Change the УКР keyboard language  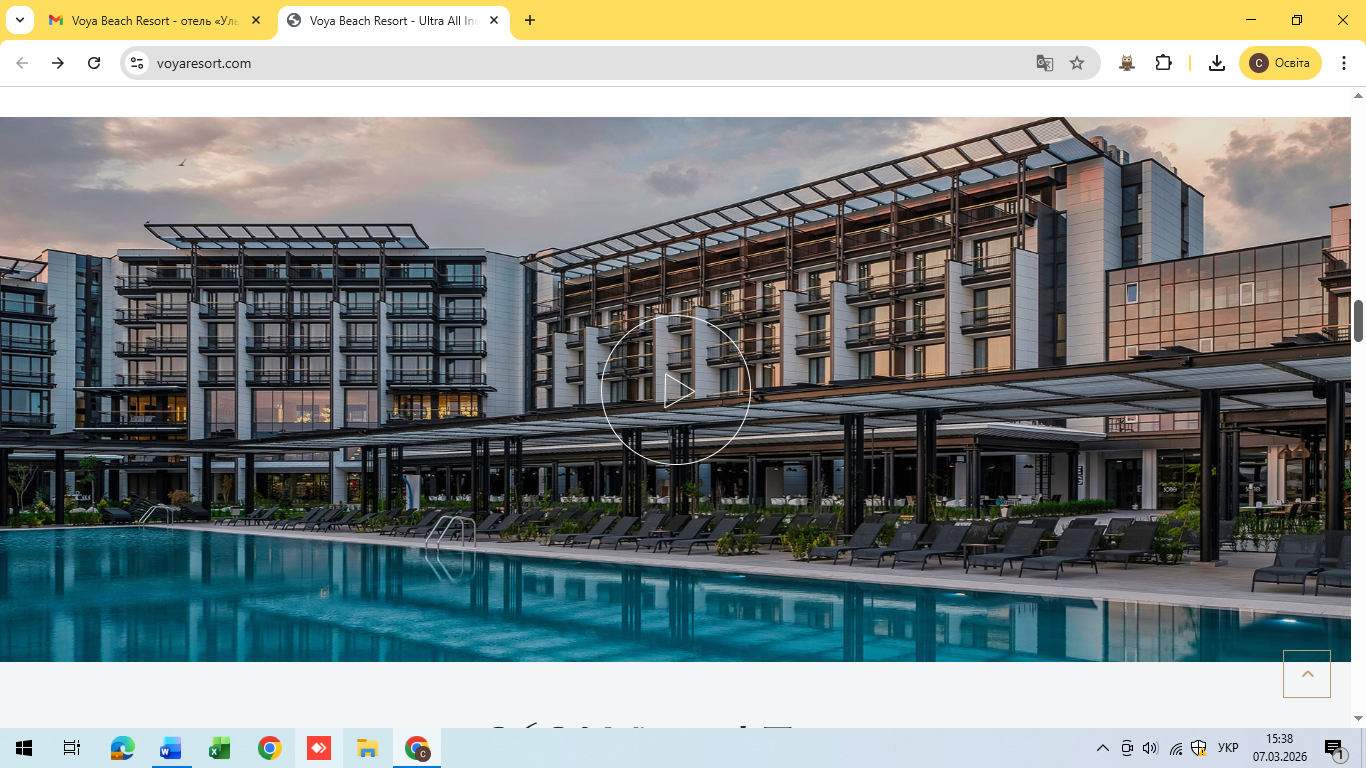[1229, 748]
